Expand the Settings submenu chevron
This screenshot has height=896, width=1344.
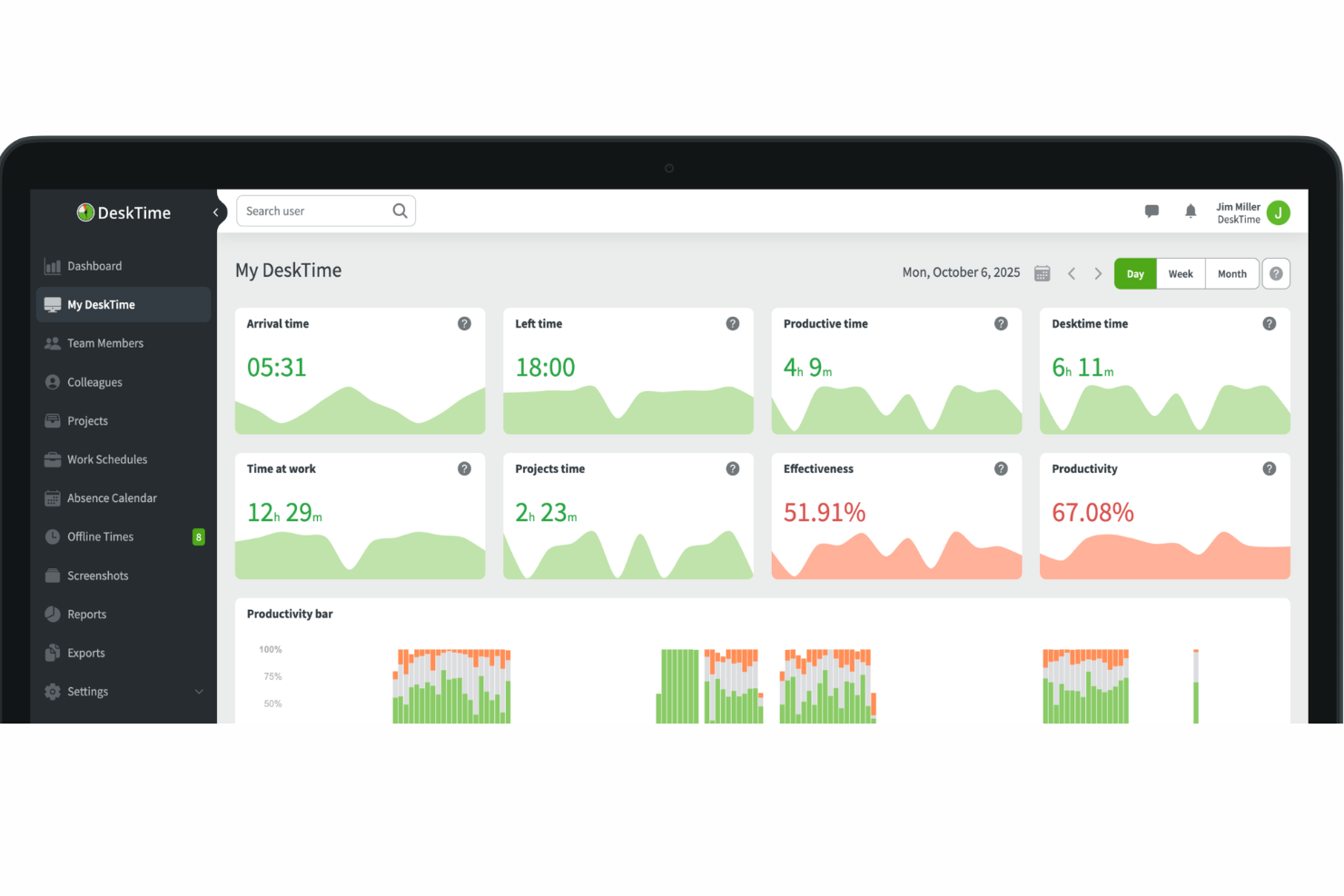199,692
